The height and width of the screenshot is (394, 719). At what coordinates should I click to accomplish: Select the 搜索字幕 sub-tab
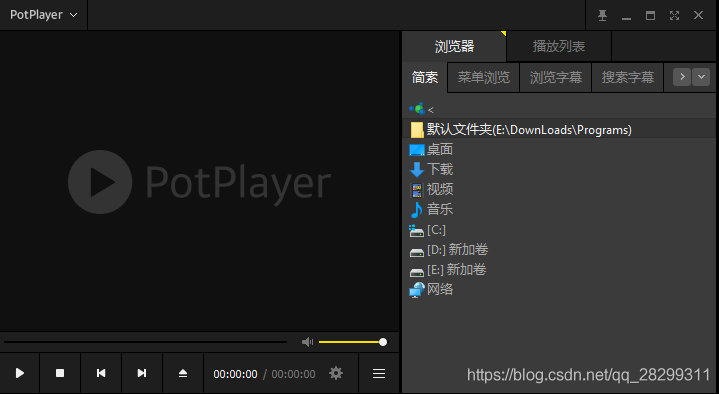coord(628,78)
